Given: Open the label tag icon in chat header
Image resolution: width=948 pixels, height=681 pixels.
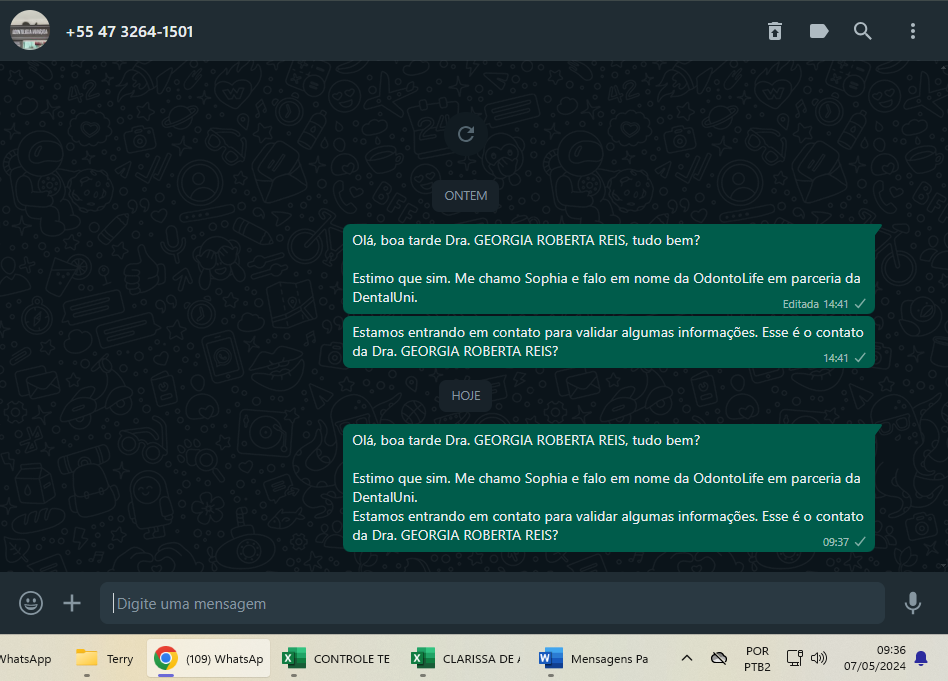Looking at the screenshot, I should point(819,31).
